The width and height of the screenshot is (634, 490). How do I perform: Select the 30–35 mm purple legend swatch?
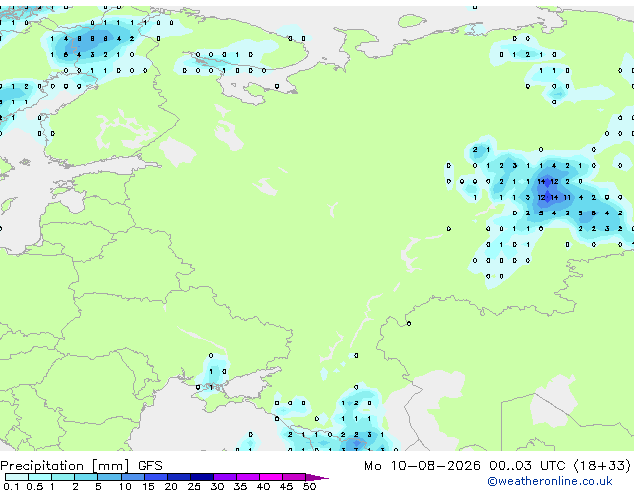225,477
